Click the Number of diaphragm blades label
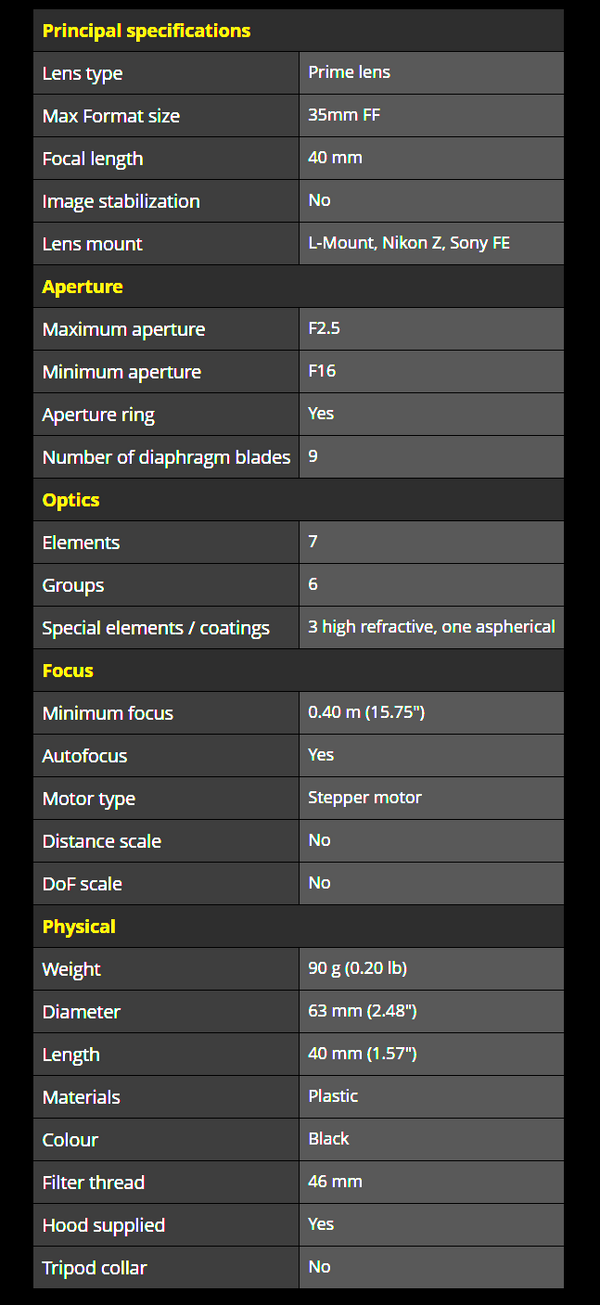This screenshot has width=600, height=1305. tap(166, 457)
